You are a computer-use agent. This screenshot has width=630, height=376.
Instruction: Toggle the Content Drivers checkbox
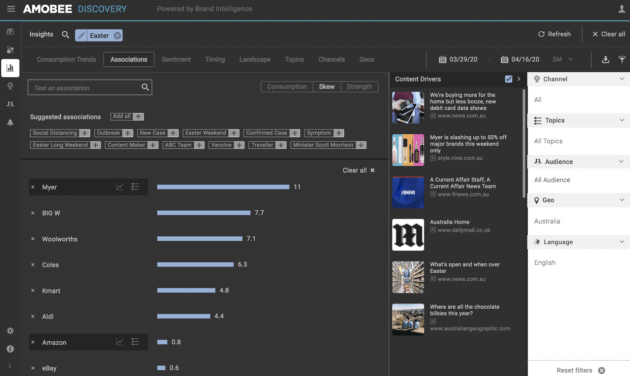tap(508, 79)
